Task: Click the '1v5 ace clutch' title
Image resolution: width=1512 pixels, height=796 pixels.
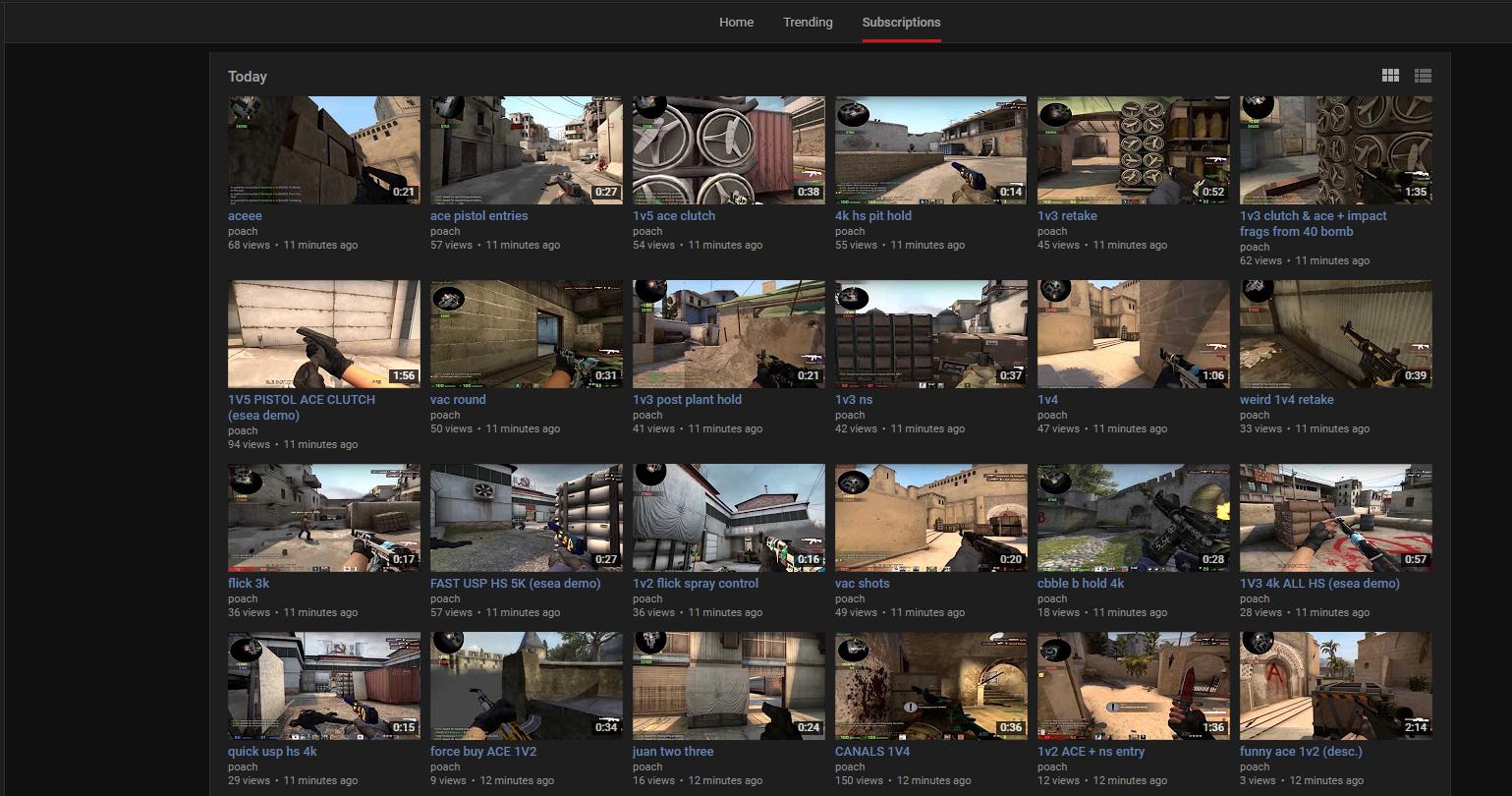Action: (674, 216)
